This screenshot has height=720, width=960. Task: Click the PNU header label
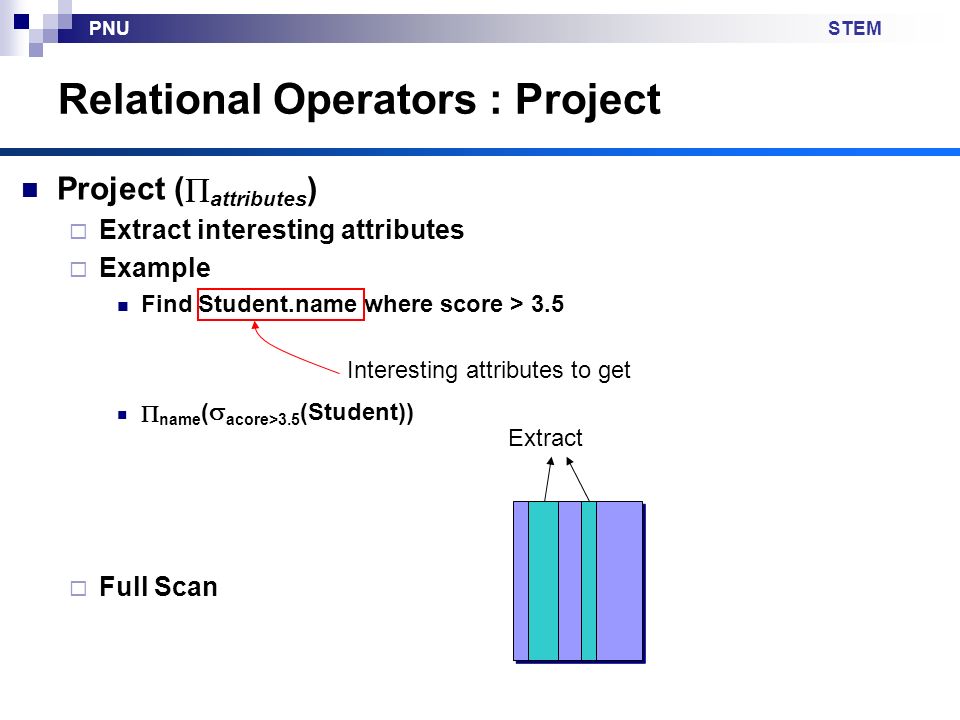(x=109, y=28)
